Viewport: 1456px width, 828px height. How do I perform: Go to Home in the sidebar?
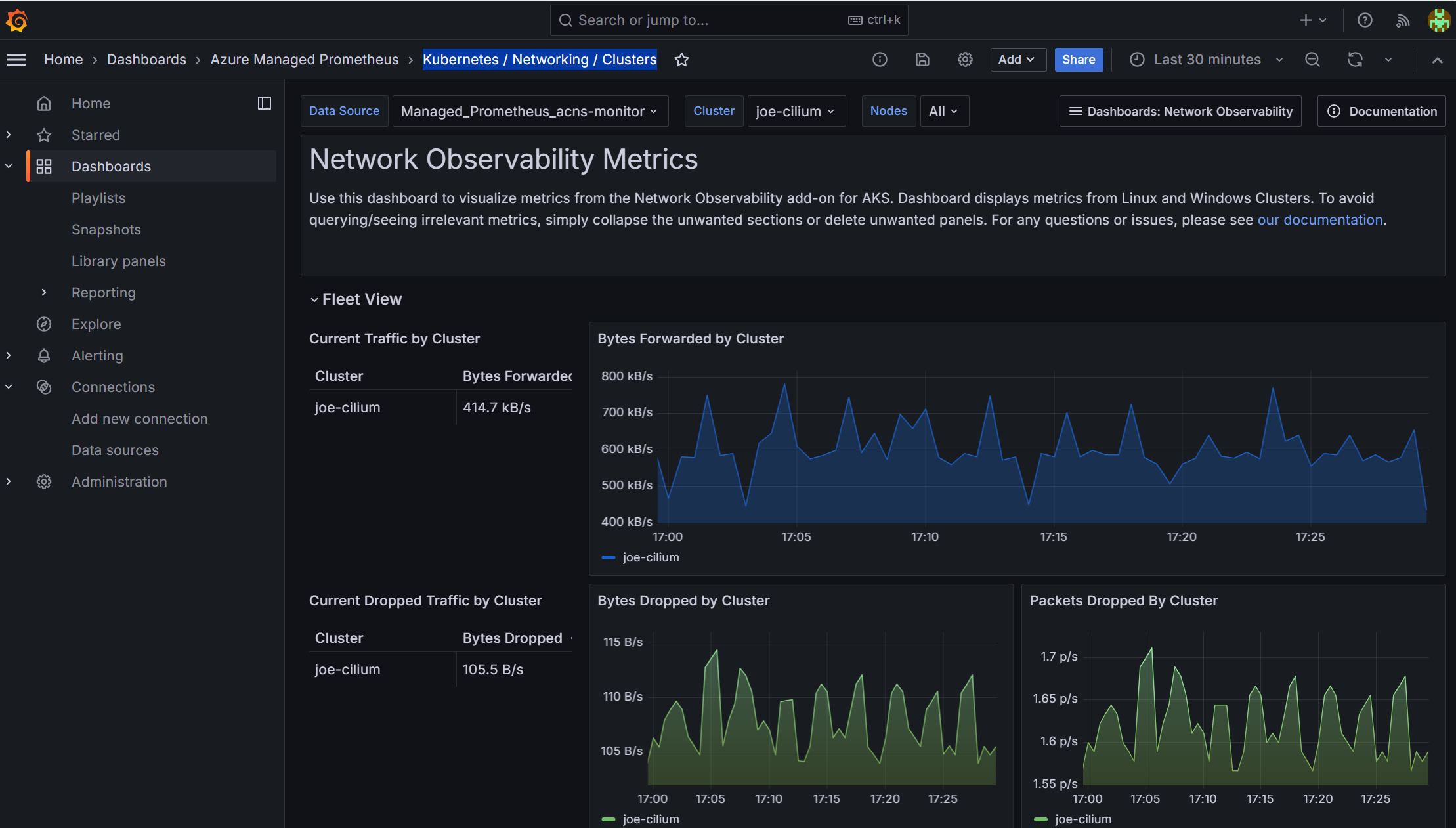(91, 103)
